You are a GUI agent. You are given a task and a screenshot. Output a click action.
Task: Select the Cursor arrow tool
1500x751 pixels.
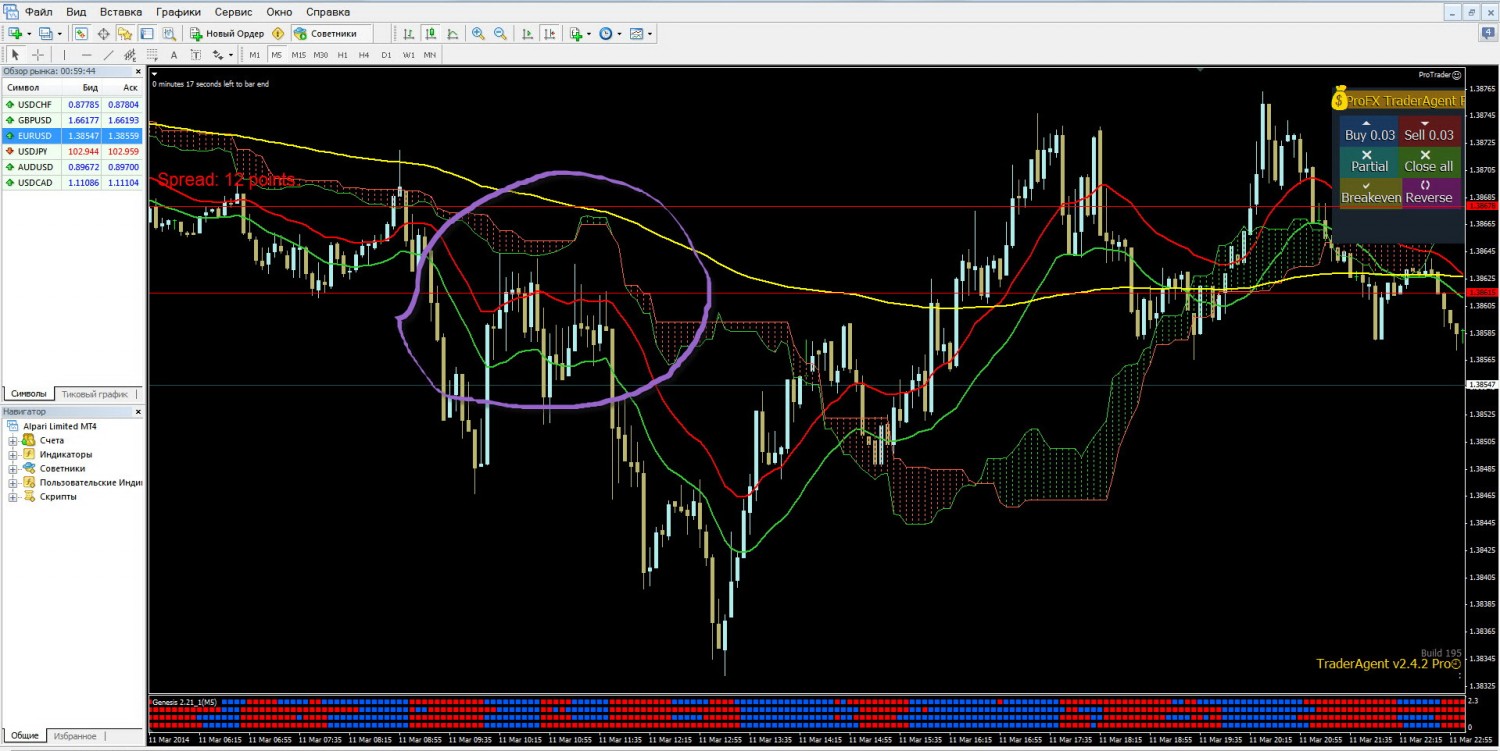[x=15, y=54]
